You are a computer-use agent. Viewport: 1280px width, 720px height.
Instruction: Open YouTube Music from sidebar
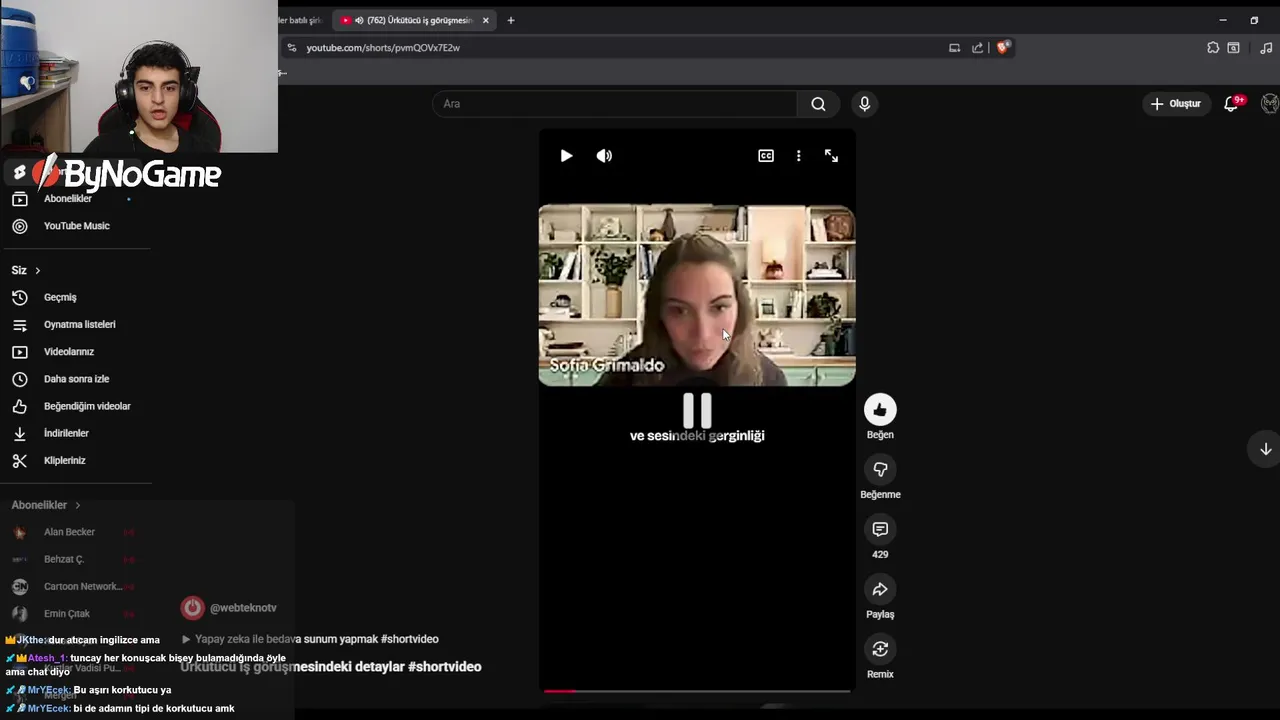click(76, 226)
